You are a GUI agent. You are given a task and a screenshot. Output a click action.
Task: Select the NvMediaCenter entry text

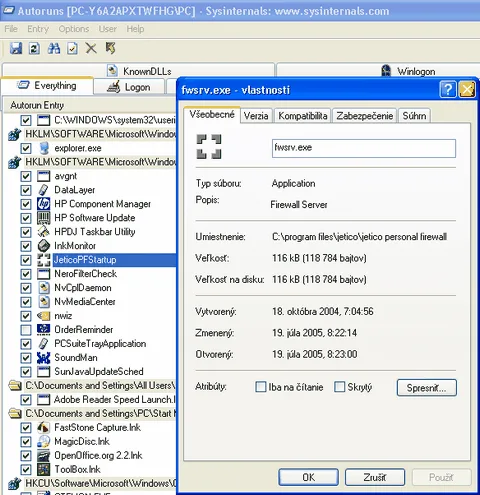coord(85,302)
